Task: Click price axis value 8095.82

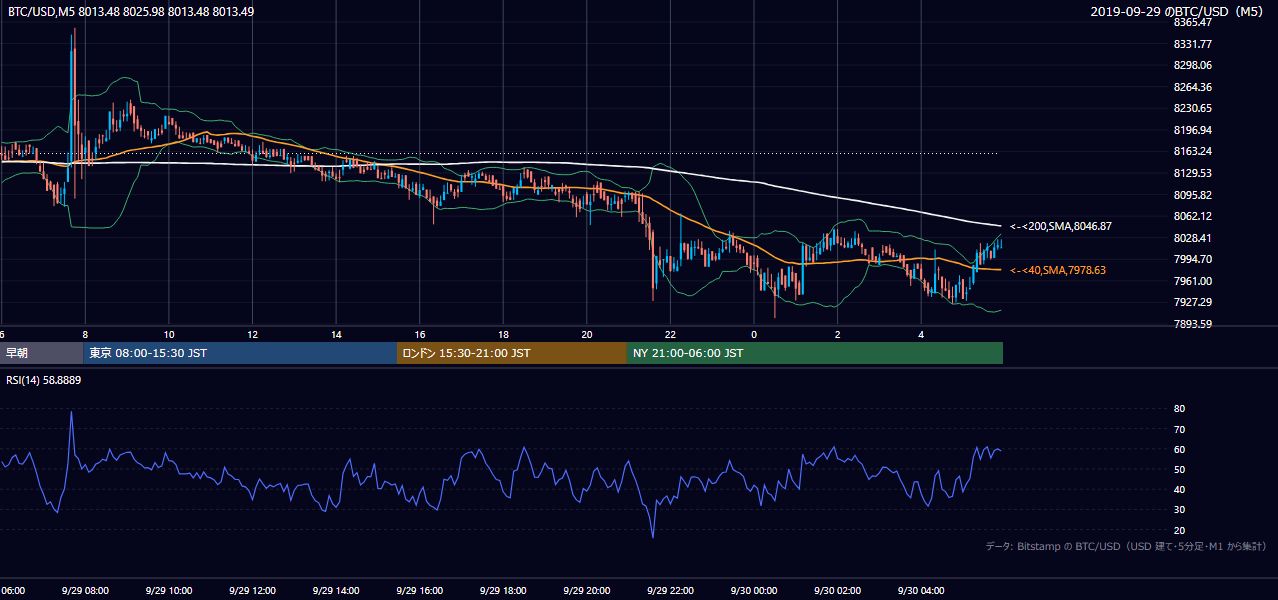Action: (1193, 195)
